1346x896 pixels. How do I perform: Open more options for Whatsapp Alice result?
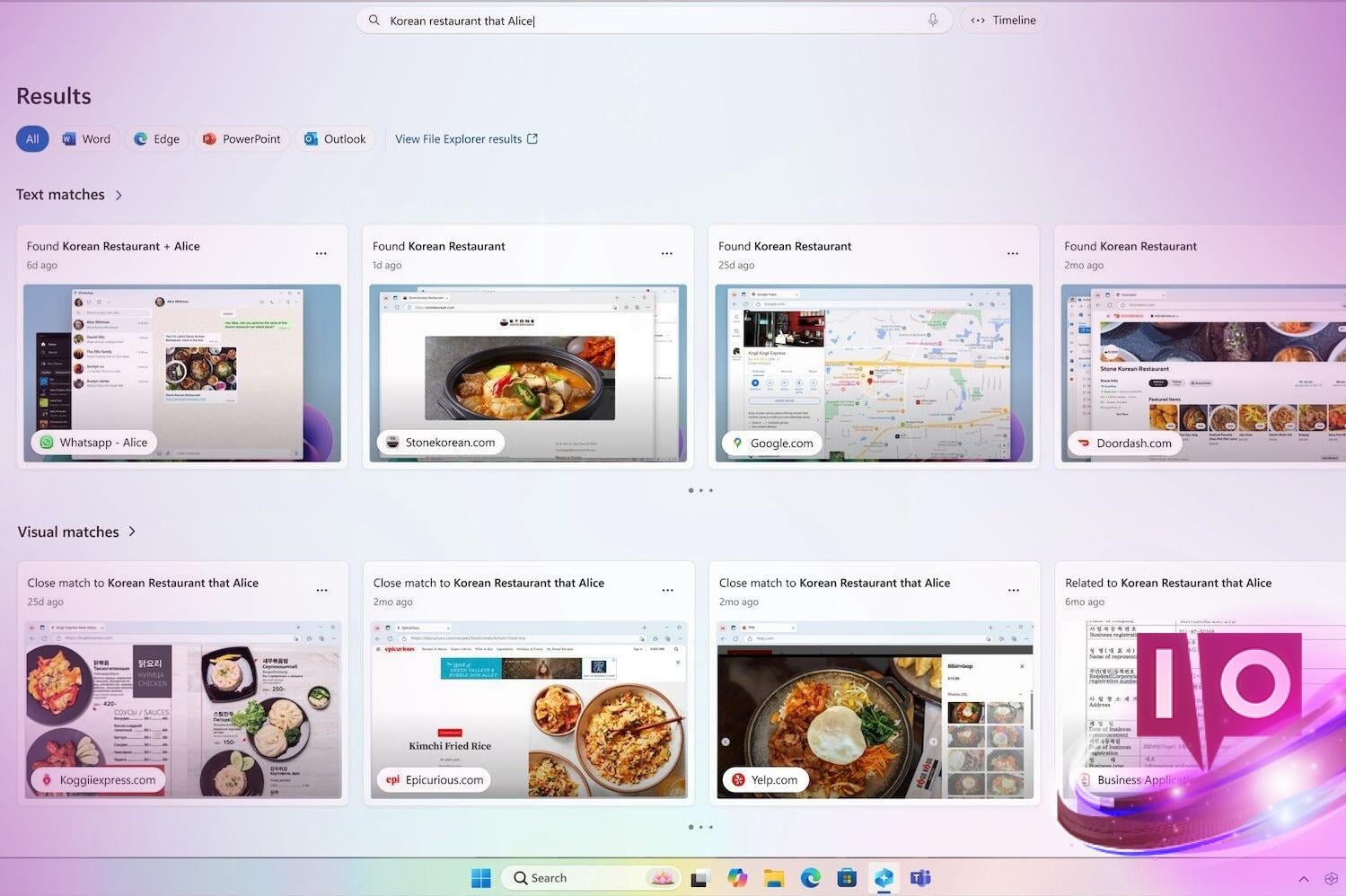(321, 254)
